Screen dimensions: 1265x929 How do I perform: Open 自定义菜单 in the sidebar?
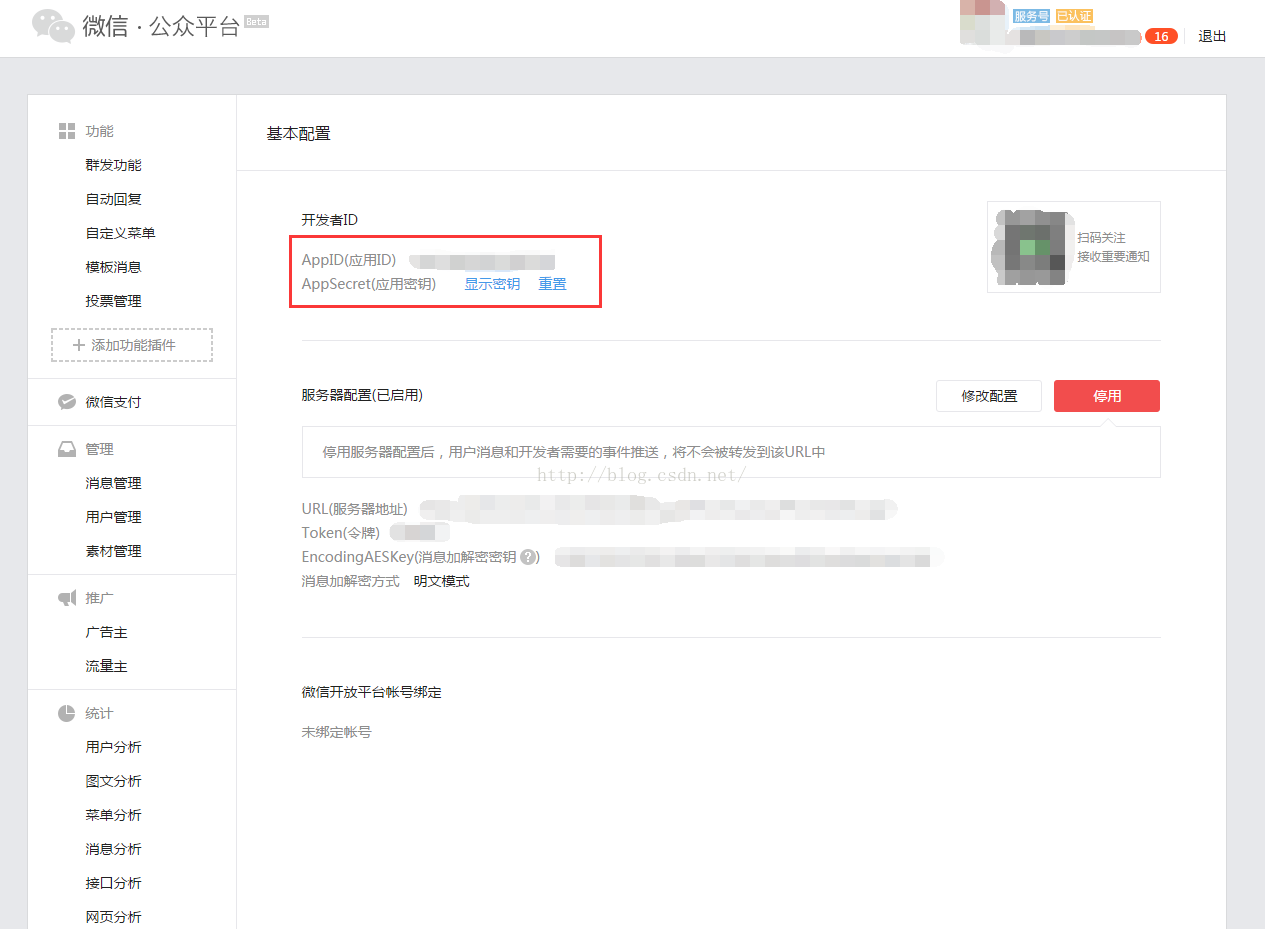tap(121, 233)
